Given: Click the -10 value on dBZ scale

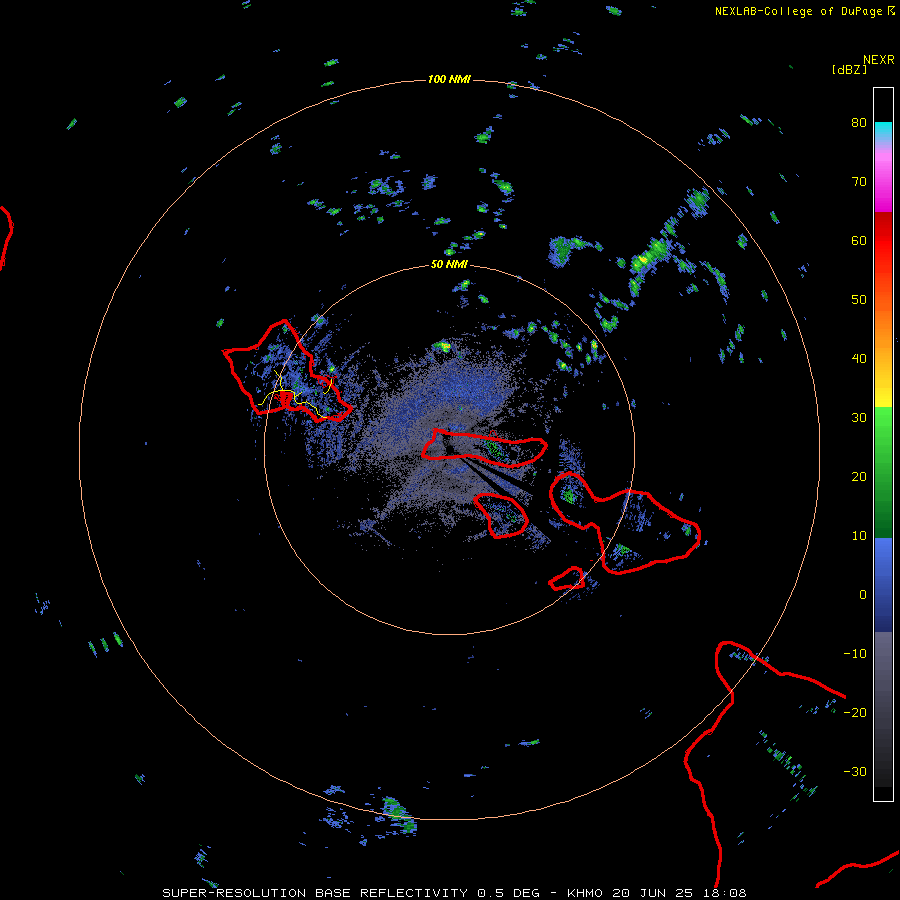Looking at the screenshot, I should [x=855, y=654].
